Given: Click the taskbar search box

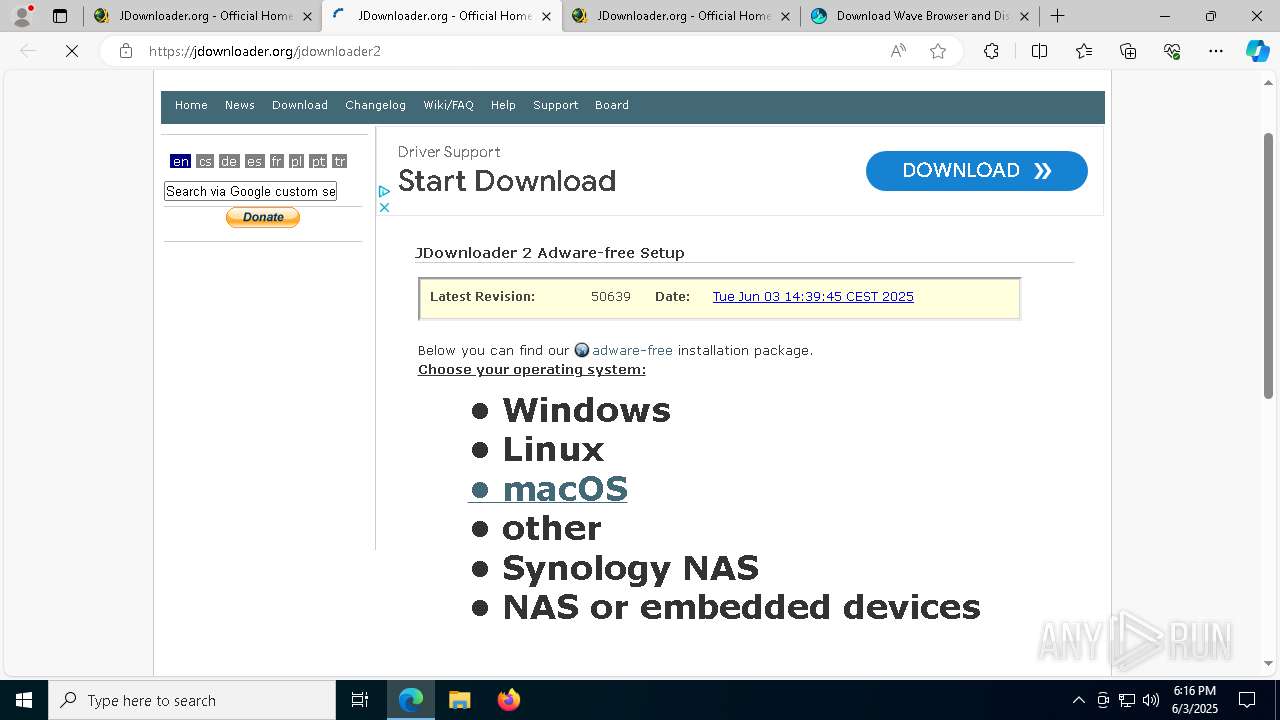Looking at the screenshot, I should tap(192, 700).
